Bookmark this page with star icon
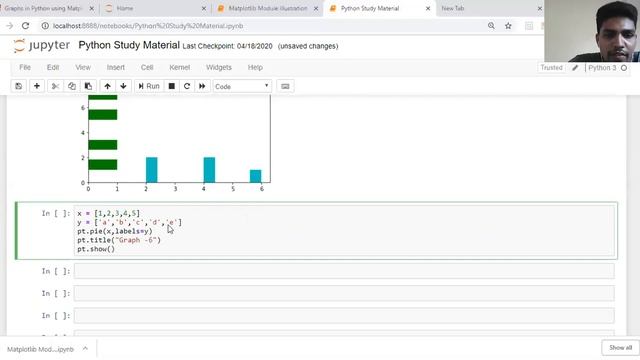 tap(508, 26)
